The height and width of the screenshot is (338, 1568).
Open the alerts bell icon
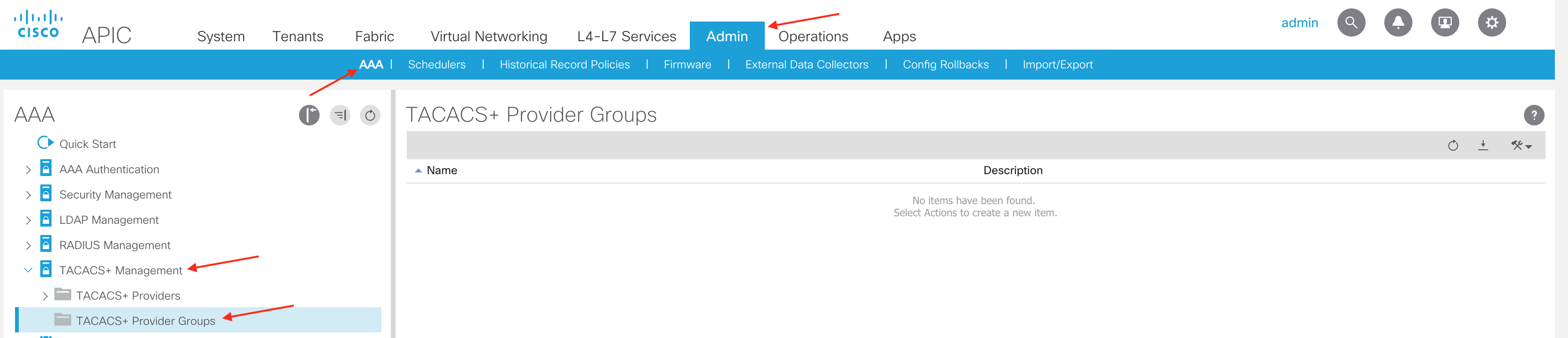click(x=1397, y=23)
